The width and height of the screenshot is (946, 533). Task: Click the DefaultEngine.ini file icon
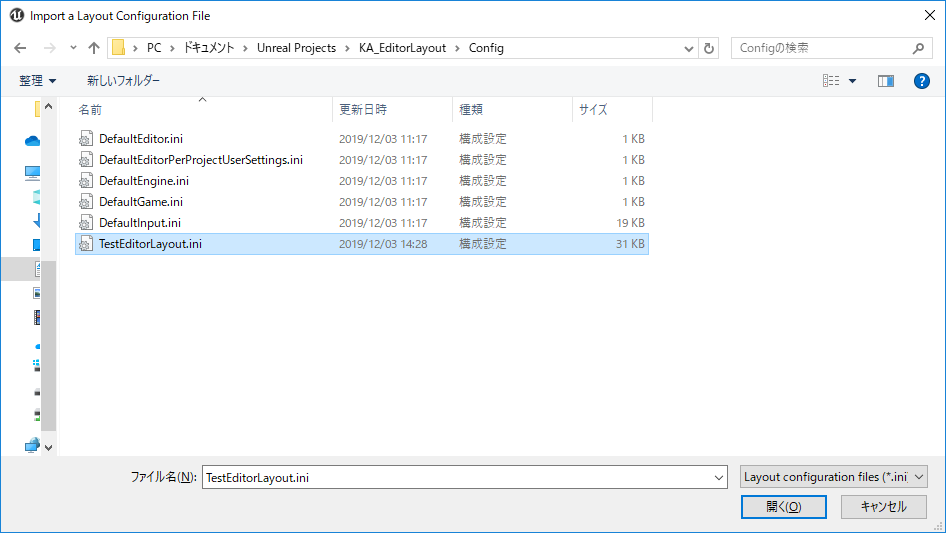[x=86, y=181]
